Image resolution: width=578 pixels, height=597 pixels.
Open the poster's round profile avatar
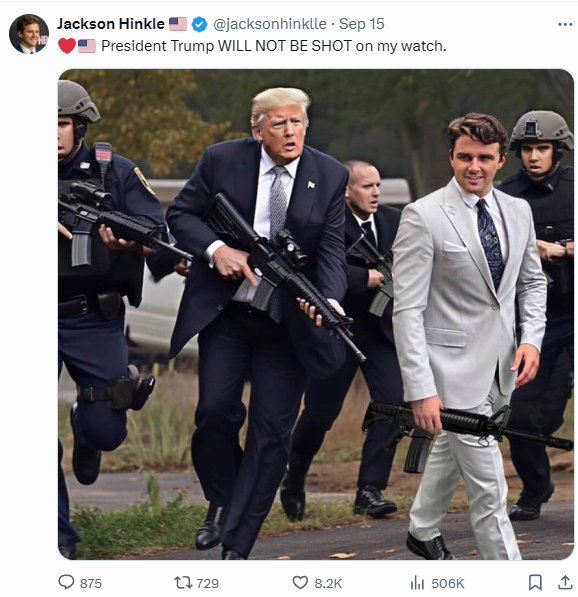pyautogui.click(x=29, y=34)
